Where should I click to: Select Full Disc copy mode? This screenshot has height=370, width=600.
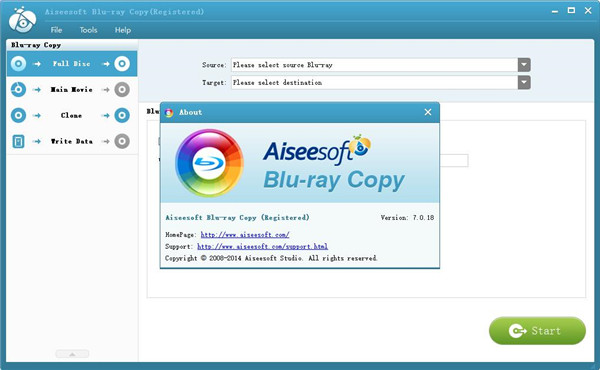[x=72, y=64]
